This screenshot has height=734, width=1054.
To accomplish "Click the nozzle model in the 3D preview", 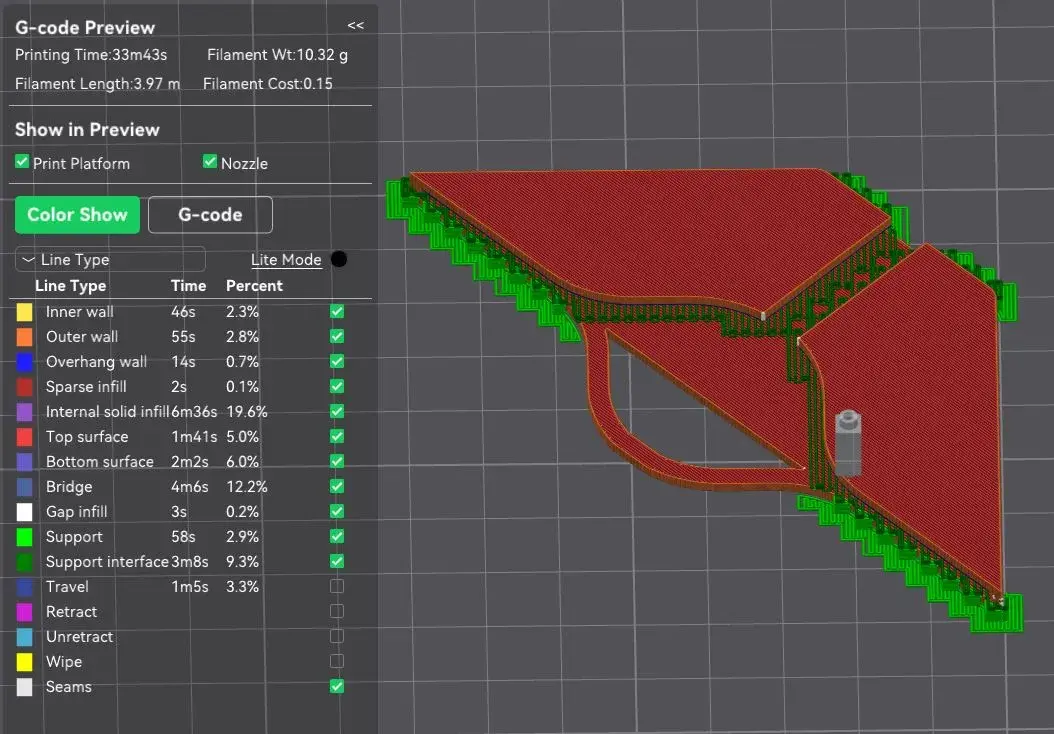I will (848, 442).
